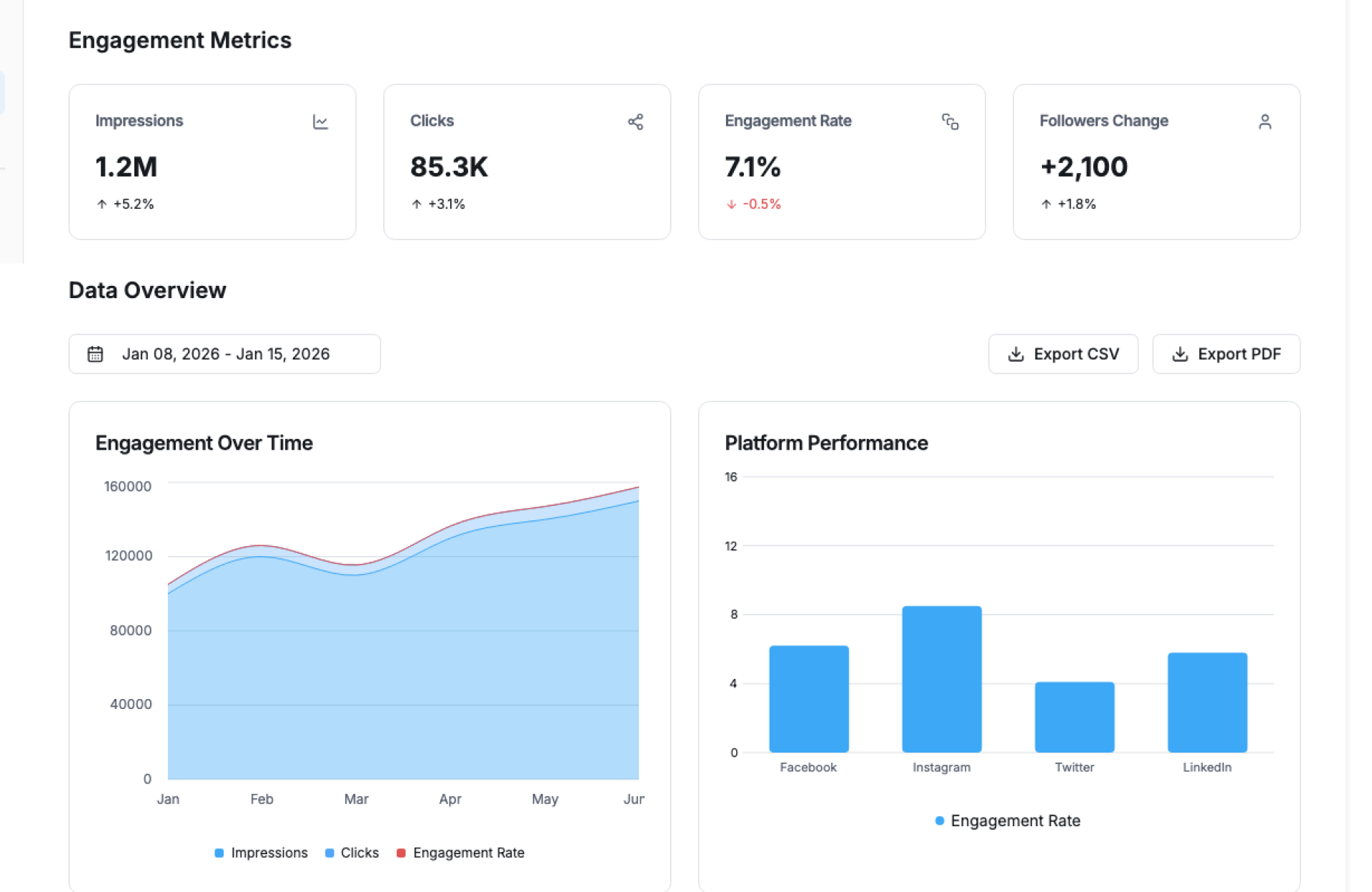Toggle Engagement Rate legend under Platform Performance

(1008, 821)
